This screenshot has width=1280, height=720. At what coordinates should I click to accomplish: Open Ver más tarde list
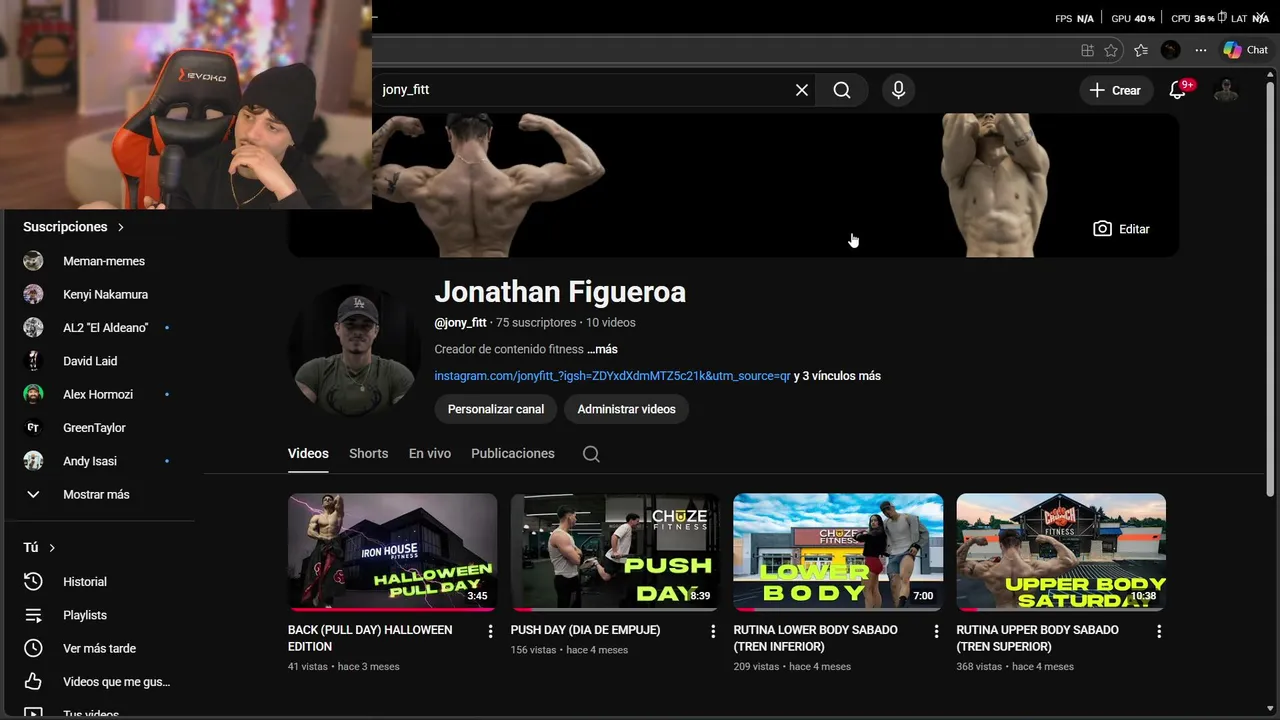pos(98,648)
